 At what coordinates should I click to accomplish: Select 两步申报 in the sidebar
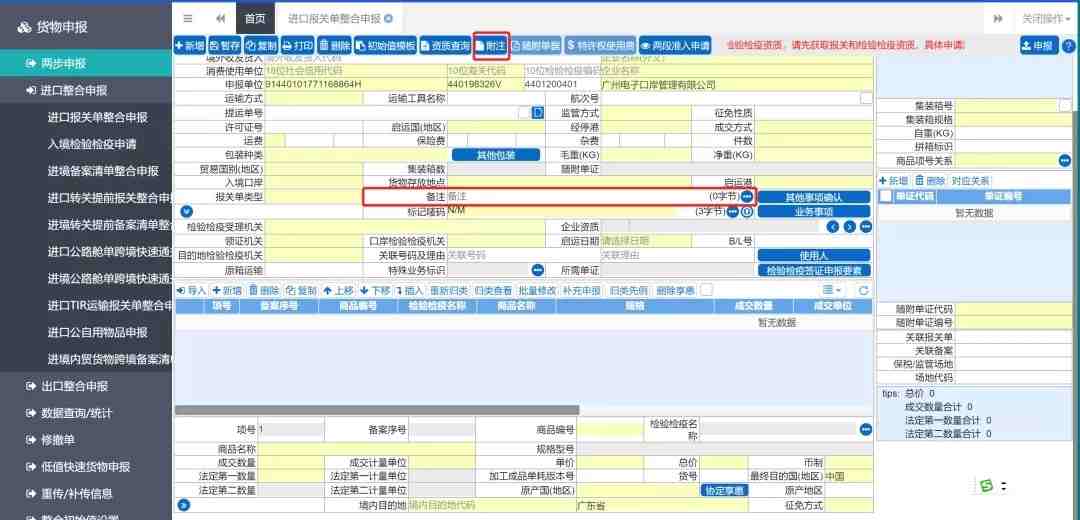point(85,63)
